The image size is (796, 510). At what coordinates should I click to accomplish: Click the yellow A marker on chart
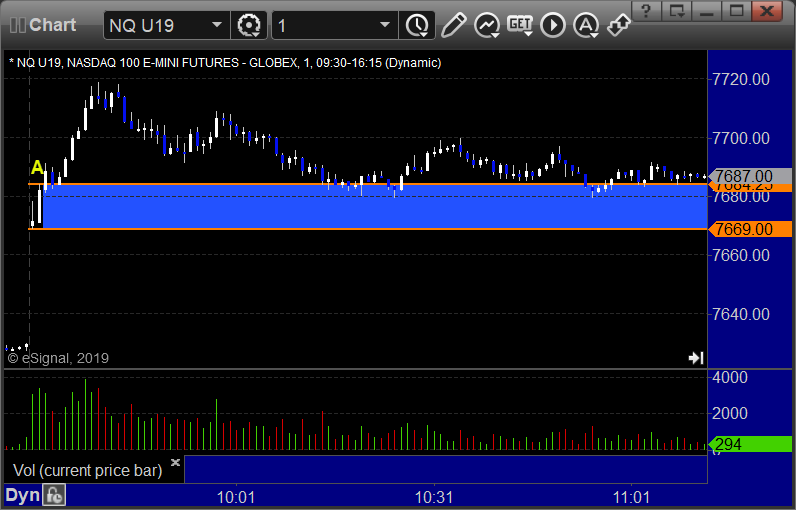click(37, 167)
